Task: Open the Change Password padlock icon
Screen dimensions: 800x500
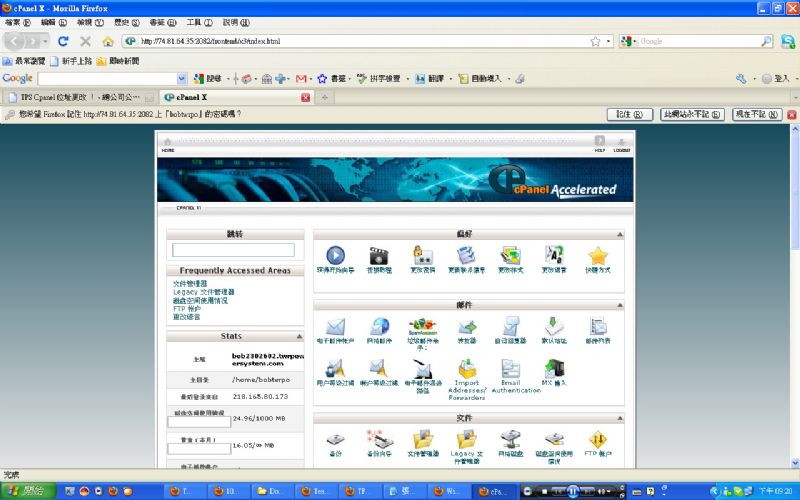Action: pos(423,255)
